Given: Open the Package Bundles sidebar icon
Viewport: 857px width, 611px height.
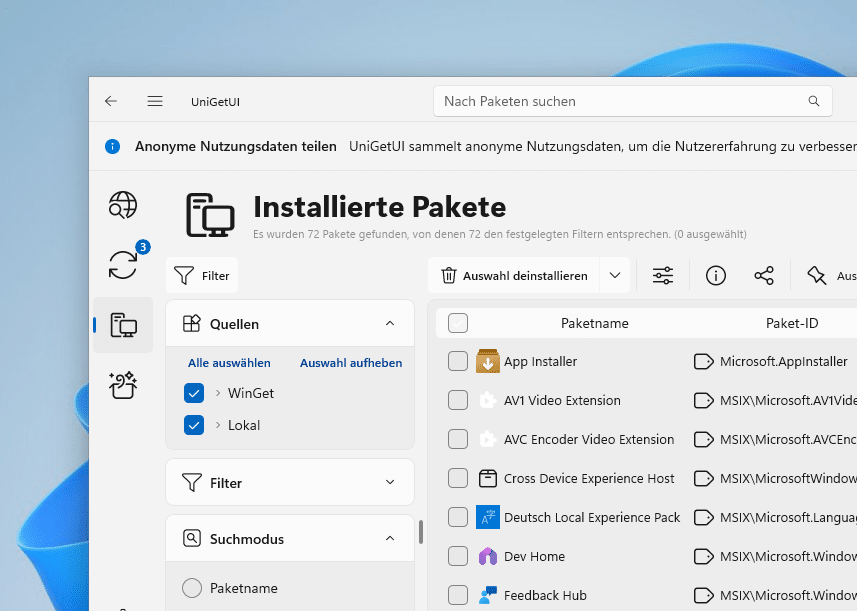Looking at the screenshot, I should (x=122, y=385).
